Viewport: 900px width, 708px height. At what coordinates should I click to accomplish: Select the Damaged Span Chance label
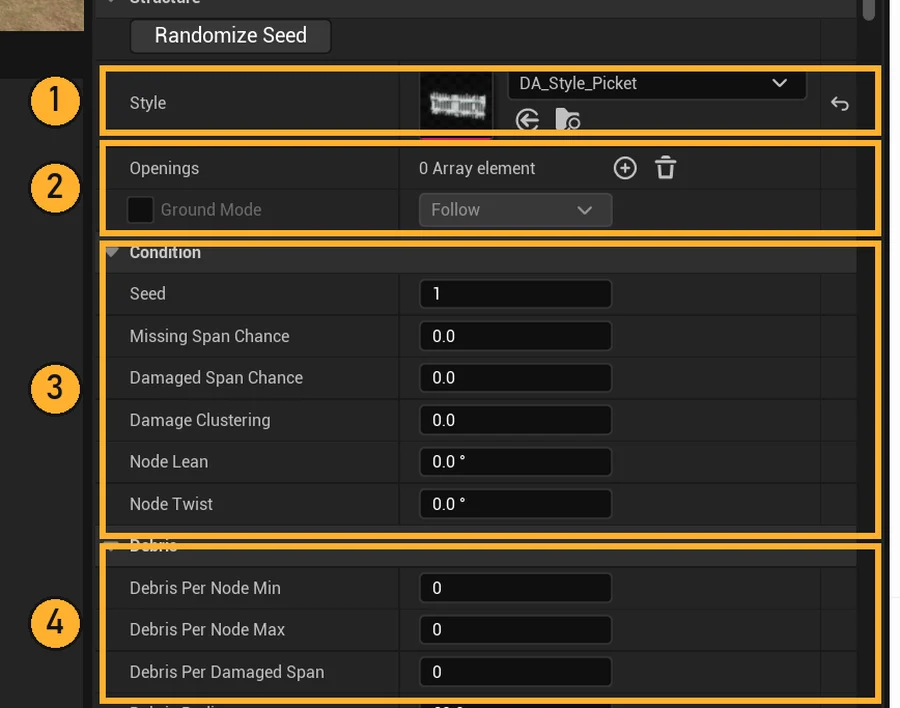tap(216, 378)
